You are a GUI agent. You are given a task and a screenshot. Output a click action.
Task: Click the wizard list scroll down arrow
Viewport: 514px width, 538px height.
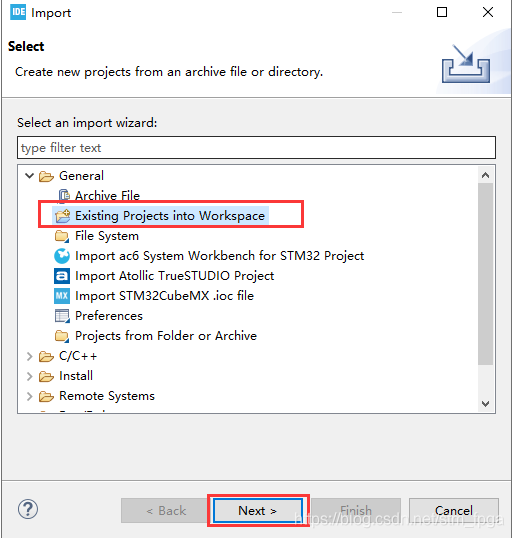click(486, 404)
